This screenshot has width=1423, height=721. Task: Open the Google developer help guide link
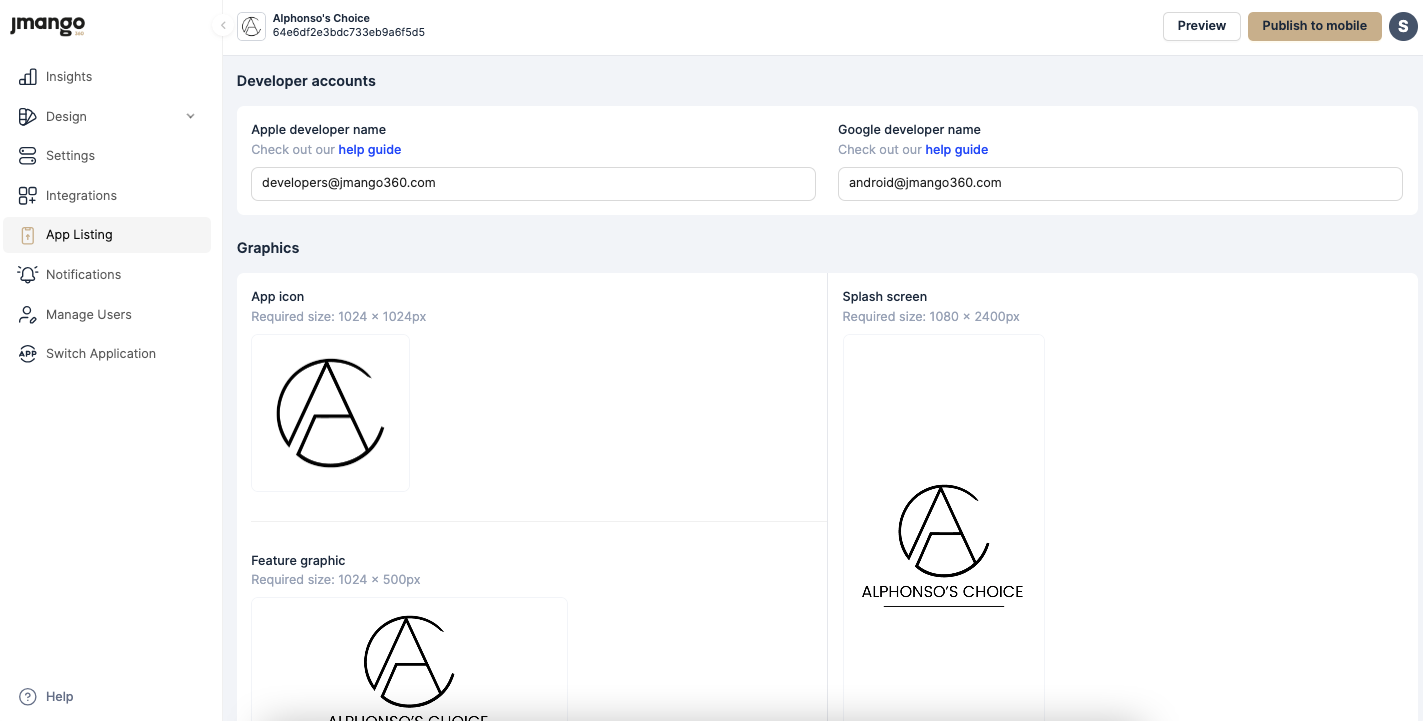coord(956,150)
